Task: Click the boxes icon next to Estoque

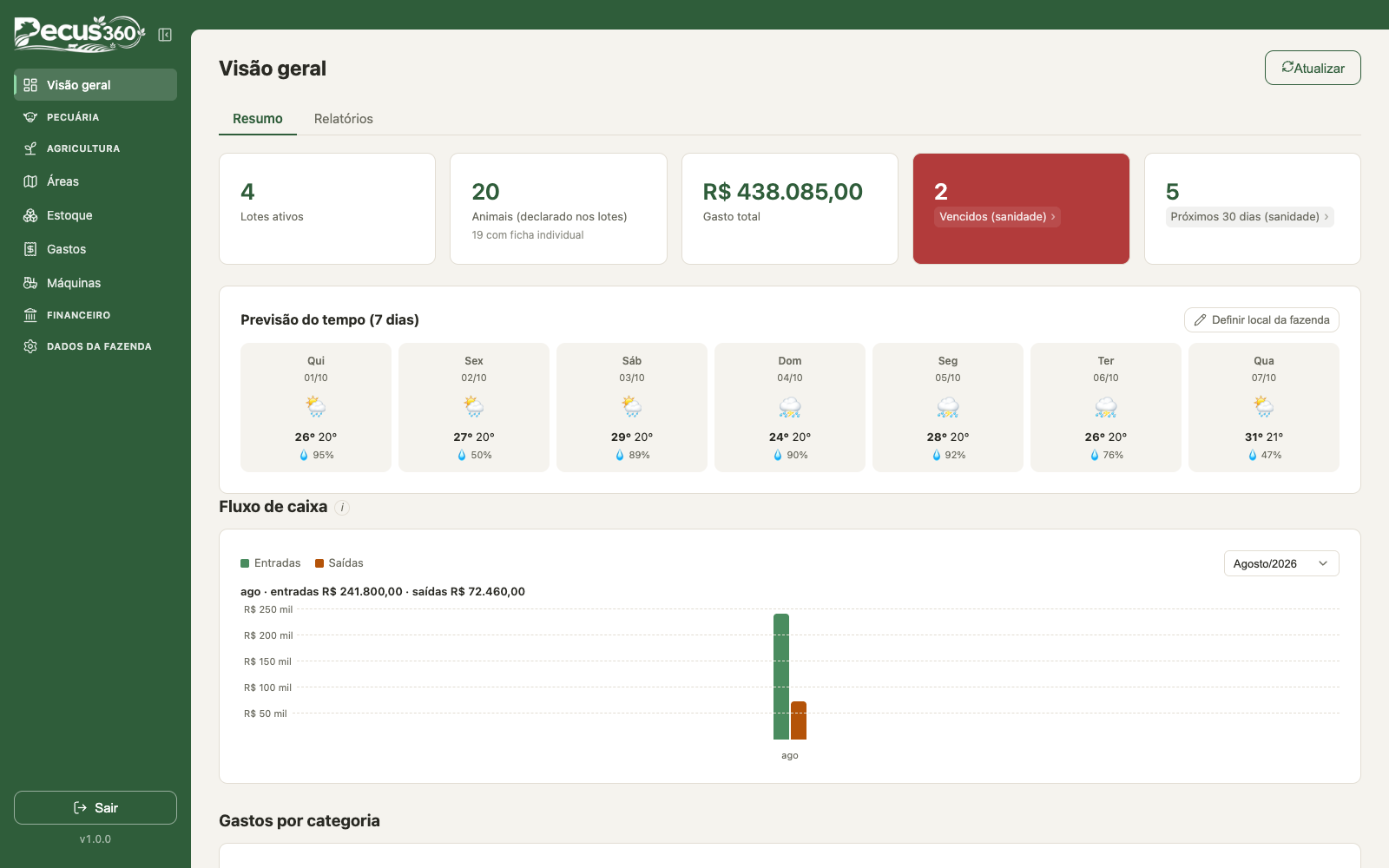Action: point(30,215)
